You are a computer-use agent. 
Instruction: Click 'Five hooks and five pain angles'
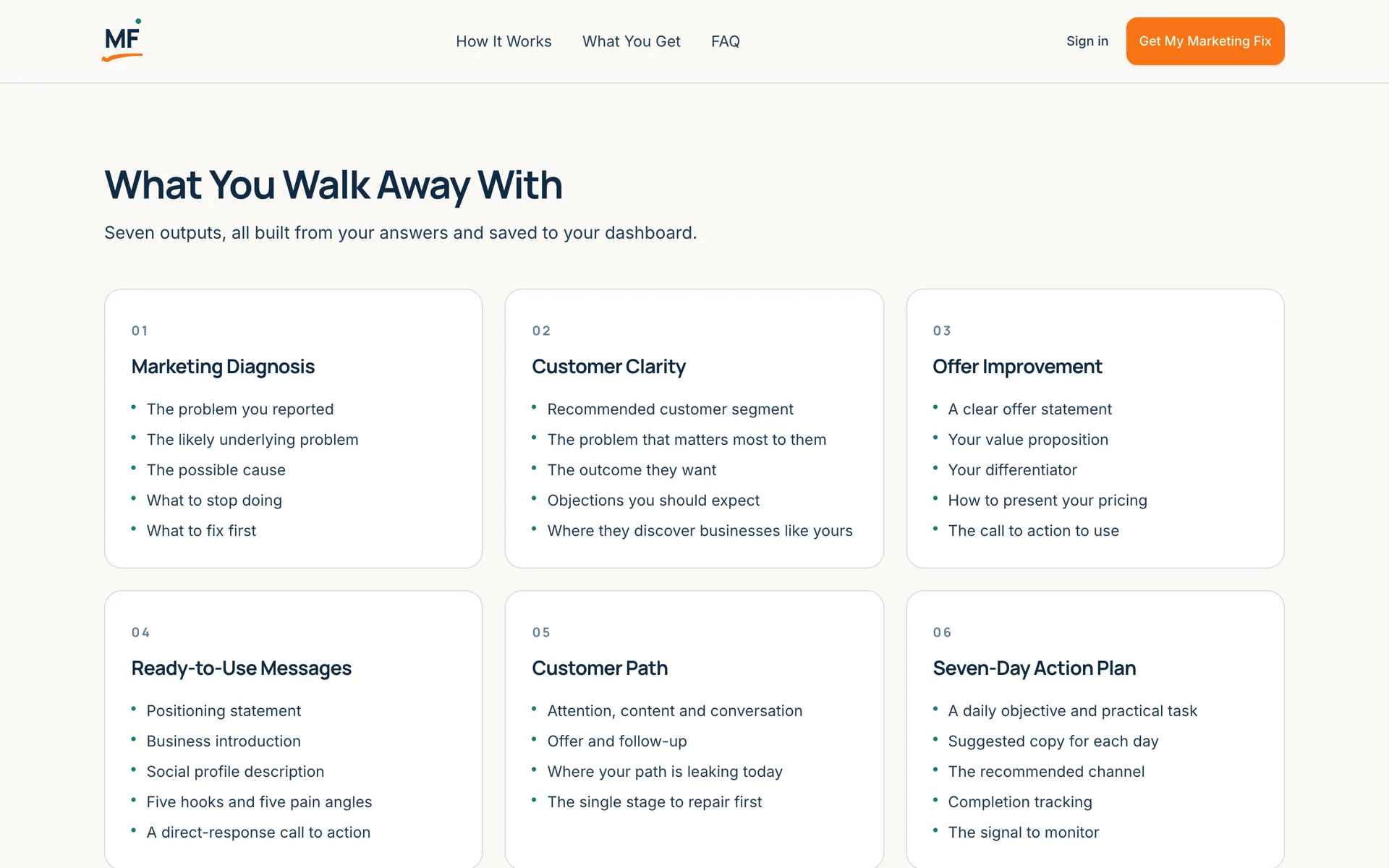259,802
